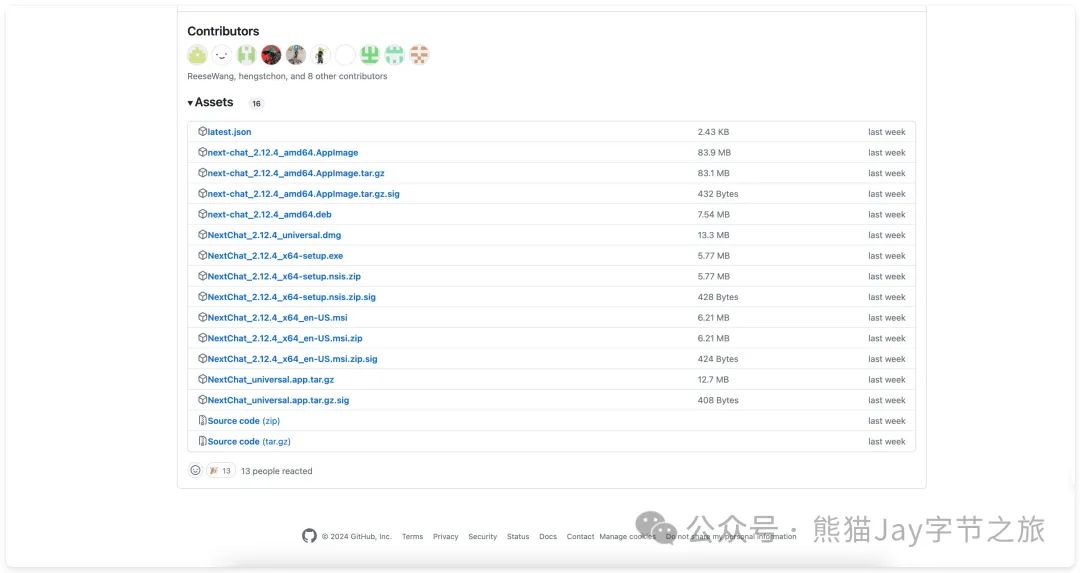Click package icon beside next-chat_2.12.4_amd64.deb
Image resolution: width=1080 pixels, height=573 pixels.
click(202, 214)
